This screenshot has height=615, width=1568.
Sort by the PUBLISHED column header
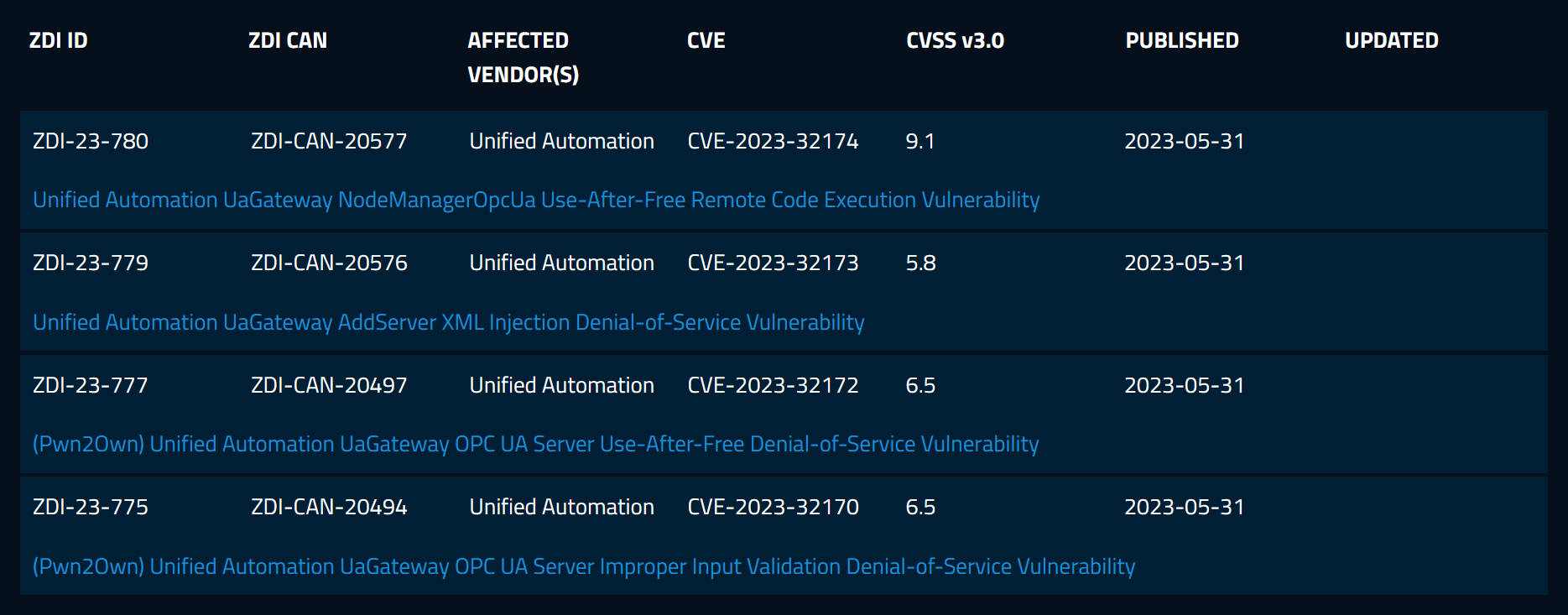(1182, 40)
